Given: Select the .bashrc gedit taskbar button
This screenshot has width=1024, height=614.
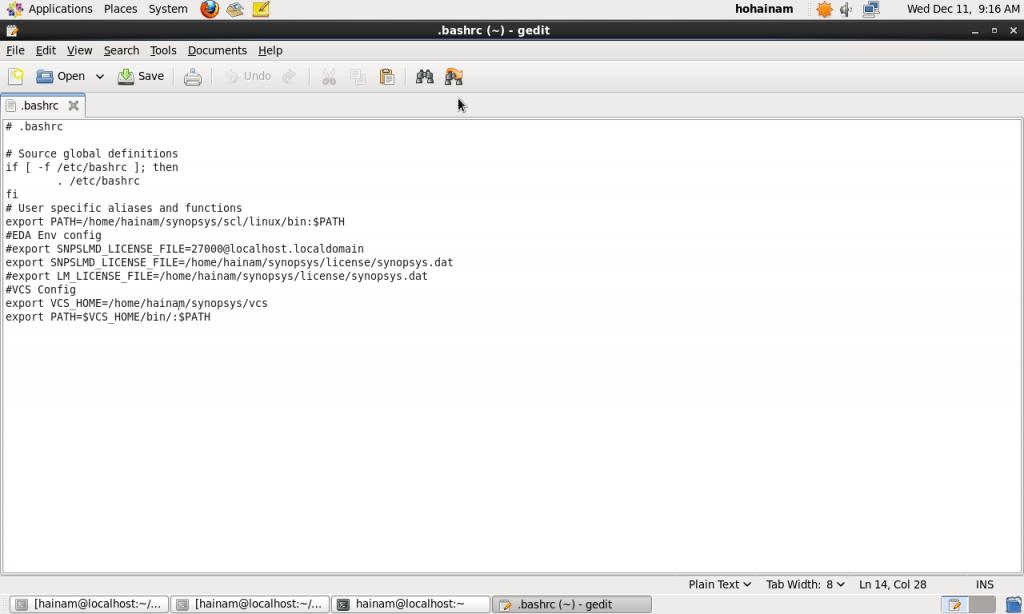Looking at the screenshot, I should [x=571, y=604].
